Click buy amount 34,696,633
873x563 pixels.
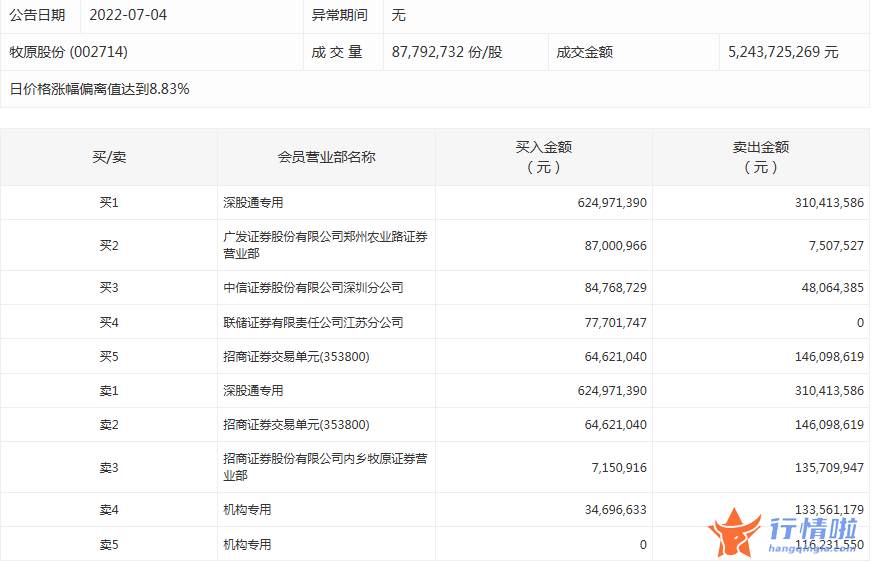tap(615, 510)
